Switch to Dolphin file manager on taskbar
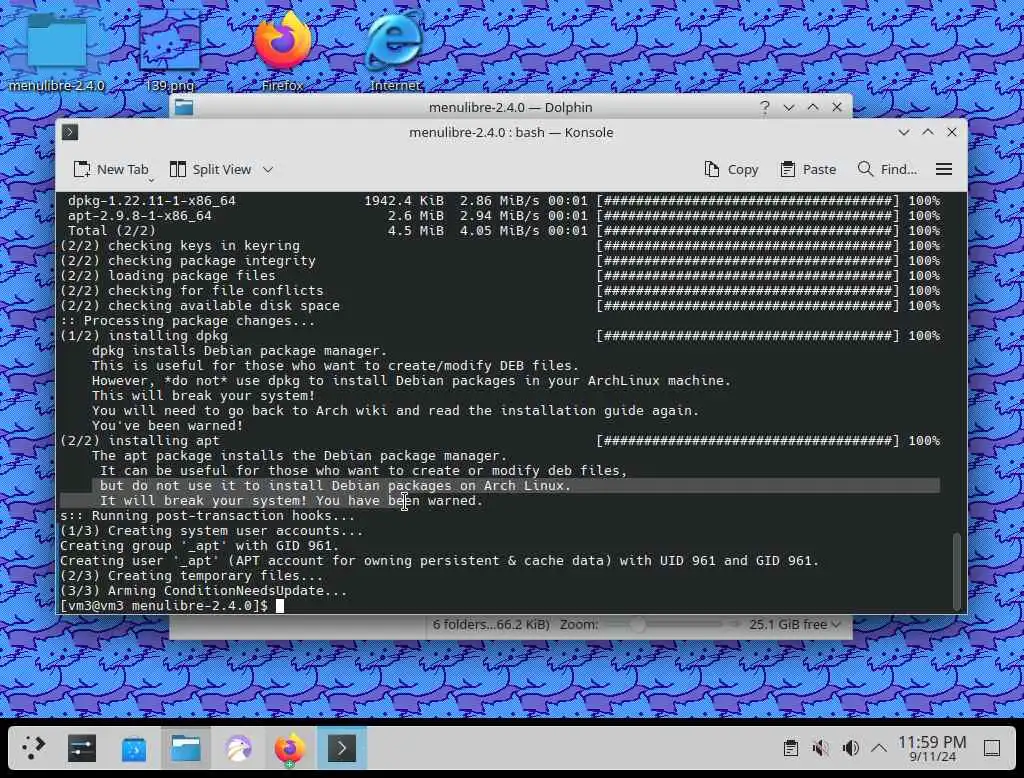Screen dimensions: 1024x778 pyautogui.click(x=186, y=748)
